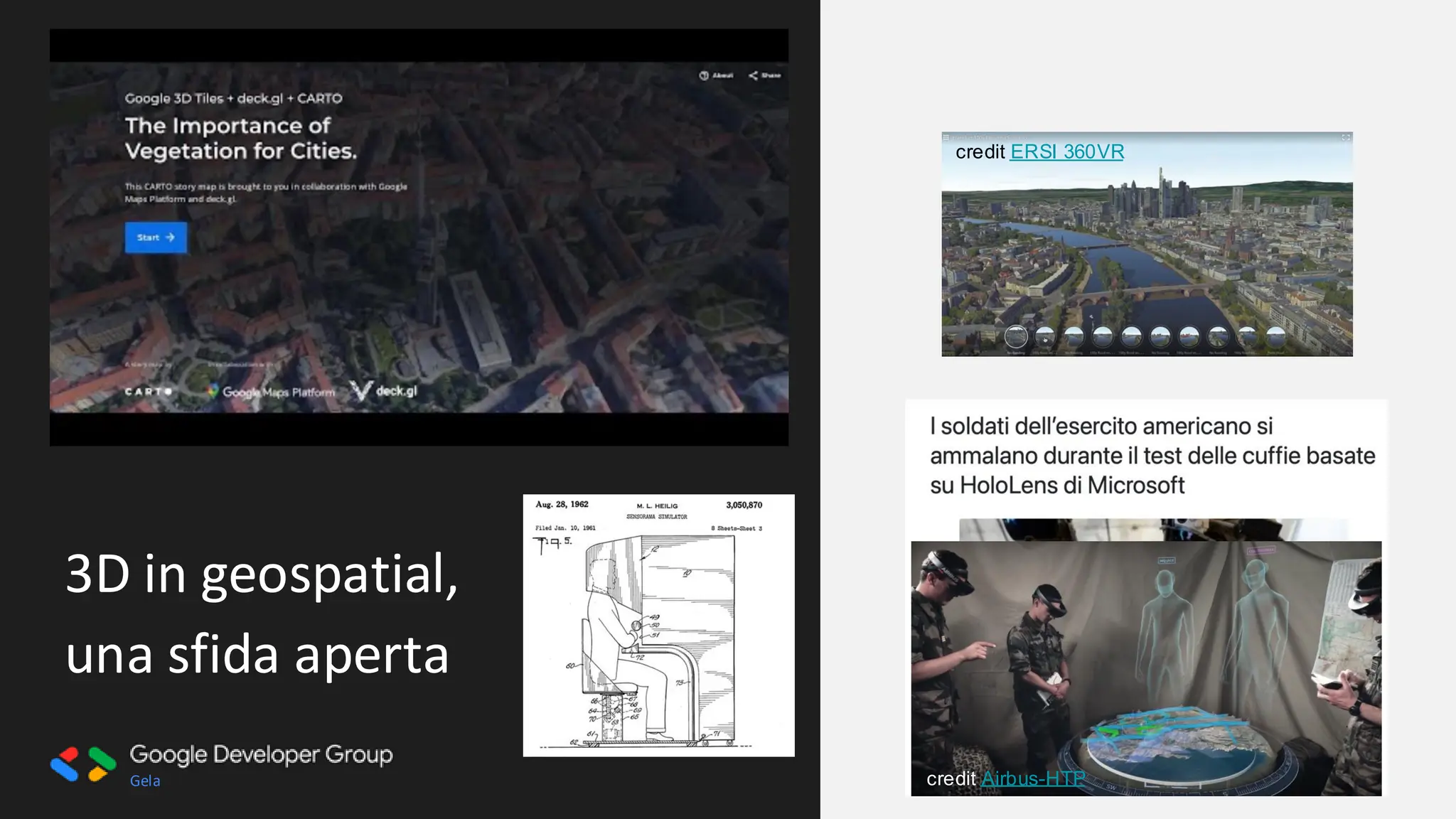Follow the Airbus-HTP credit link

click(x=1033, y=778)
